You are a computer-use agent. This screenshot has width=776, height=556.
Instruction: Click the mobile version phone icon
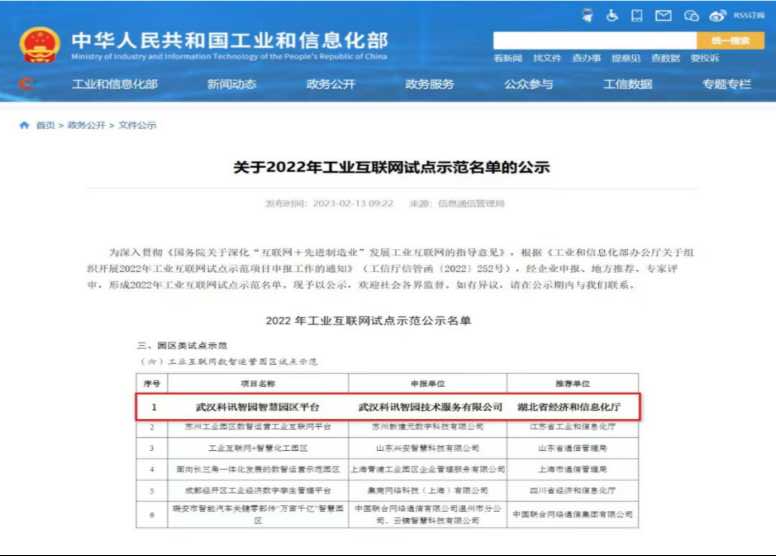point(637,16)
